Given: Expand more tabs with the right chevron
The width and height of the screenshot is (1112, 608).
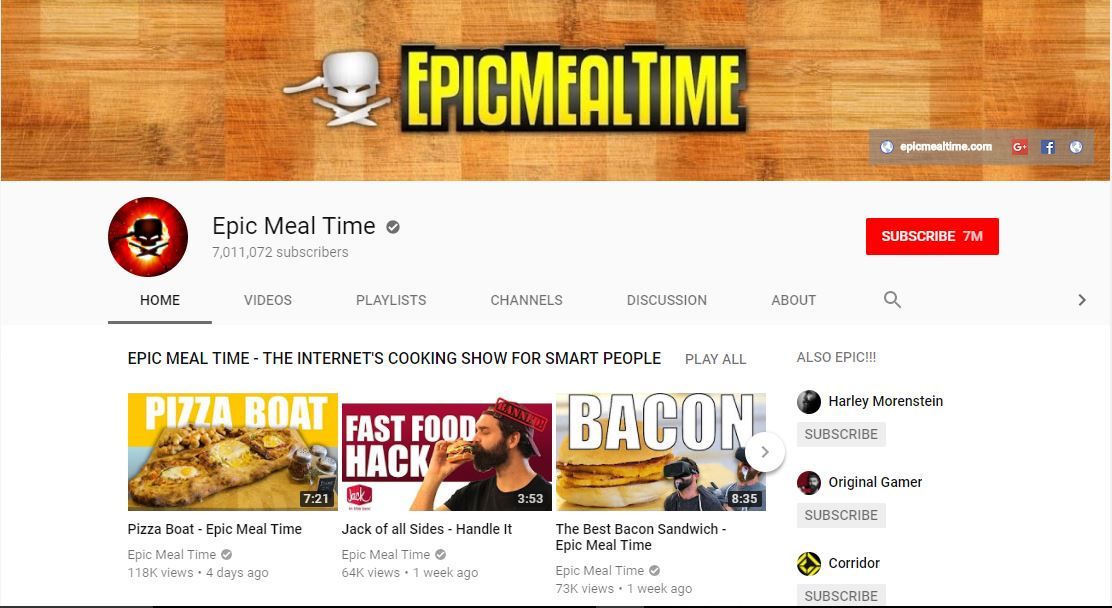Looking at the screenshot, I should [x=1082, y=300].
